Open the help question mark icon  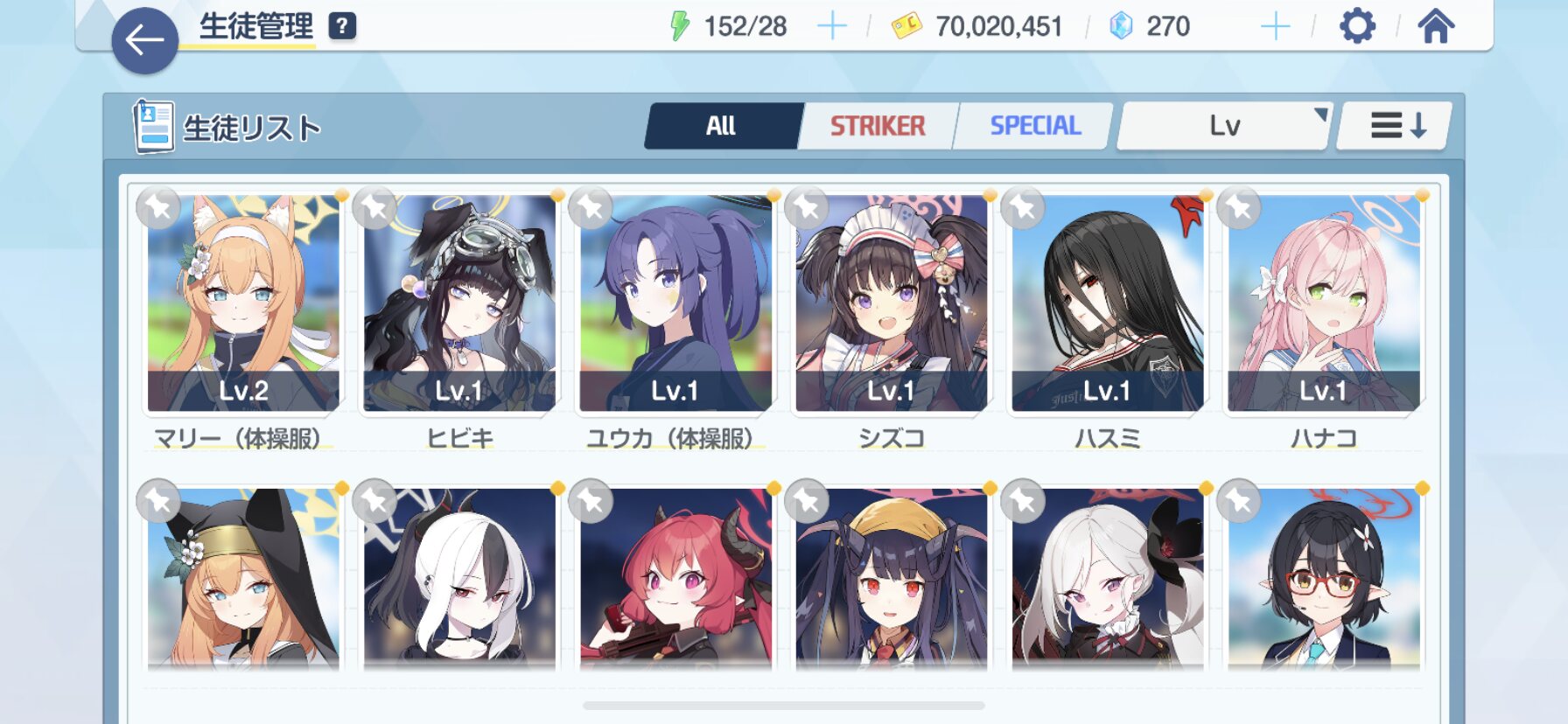coord(342,26)
